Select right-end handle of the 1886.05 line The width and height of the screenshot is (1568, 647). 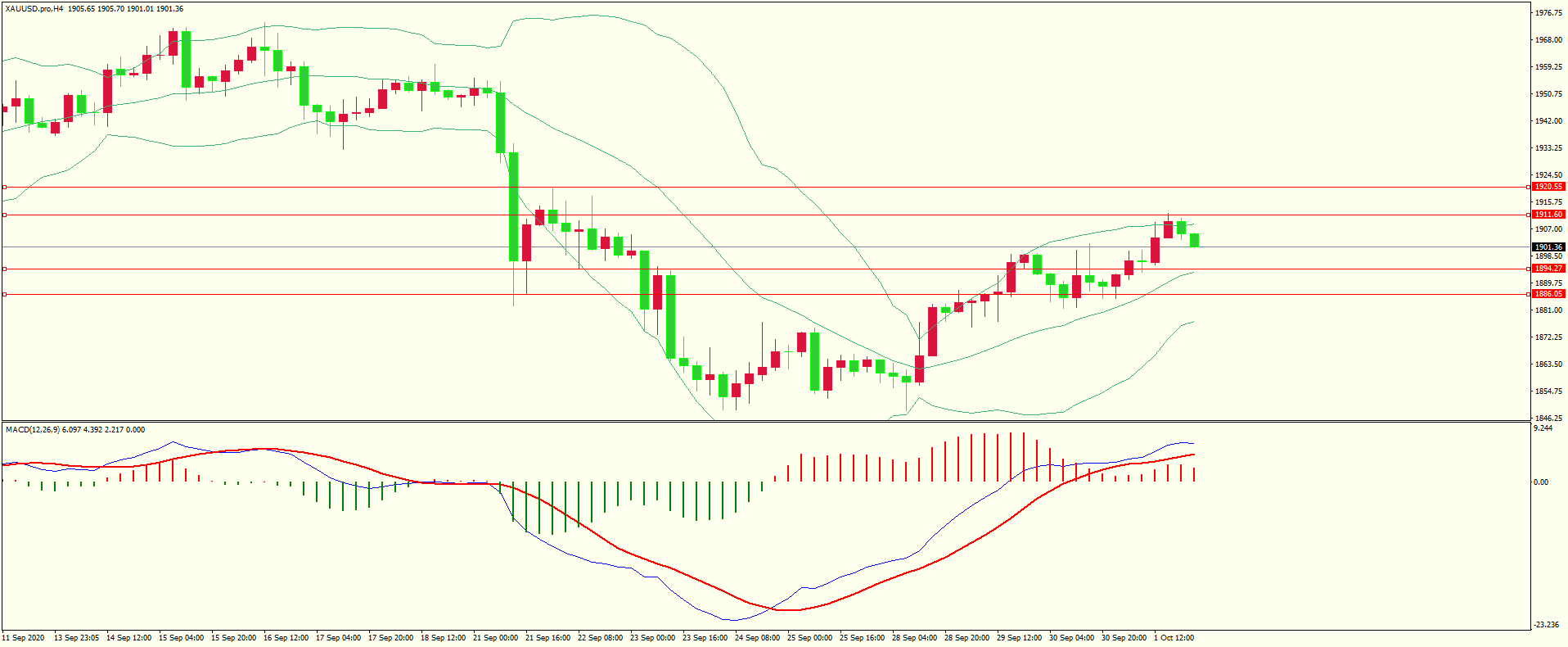pyautogui.click(x=1529, y=294)
